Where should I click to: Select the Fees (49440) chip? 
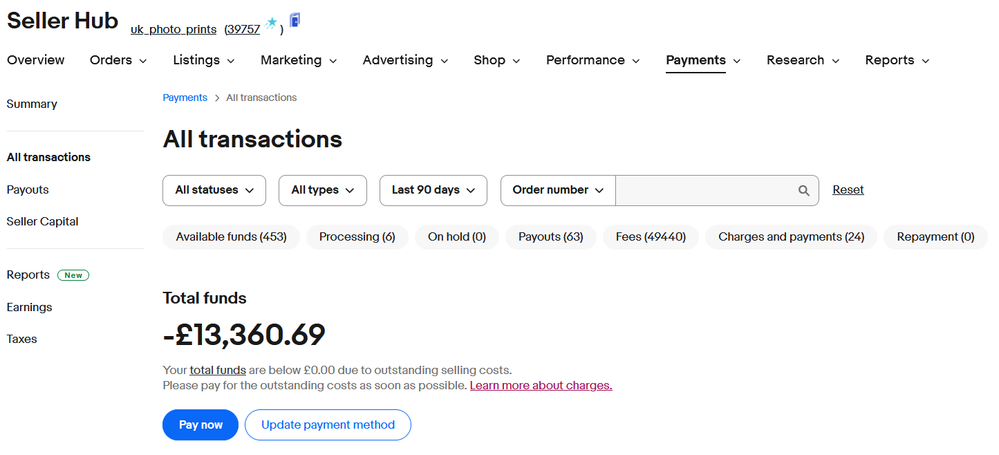coord(650,237)
